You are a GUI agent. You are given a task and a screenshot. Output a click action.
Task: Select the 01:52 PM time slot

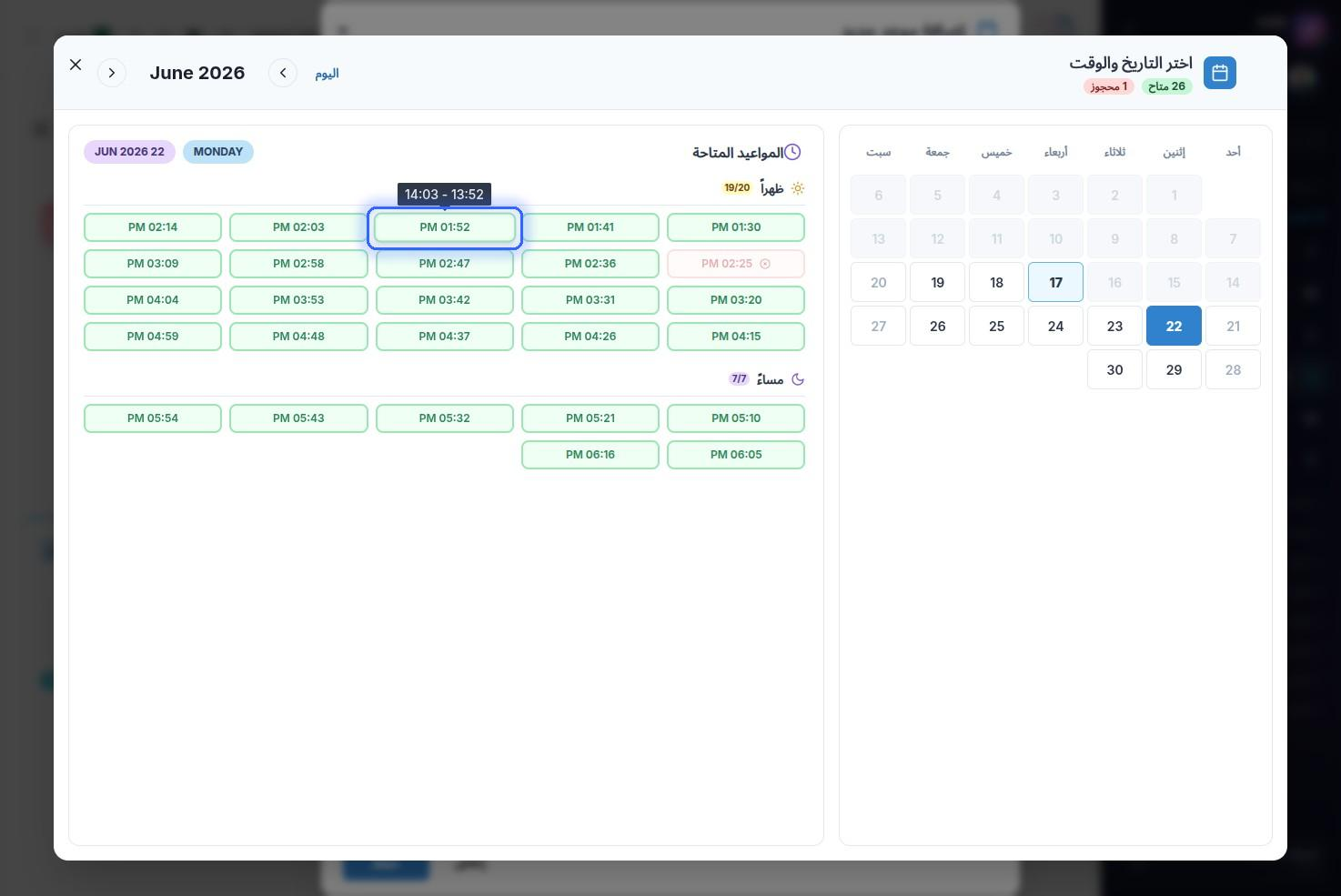(x=445, y=227)
